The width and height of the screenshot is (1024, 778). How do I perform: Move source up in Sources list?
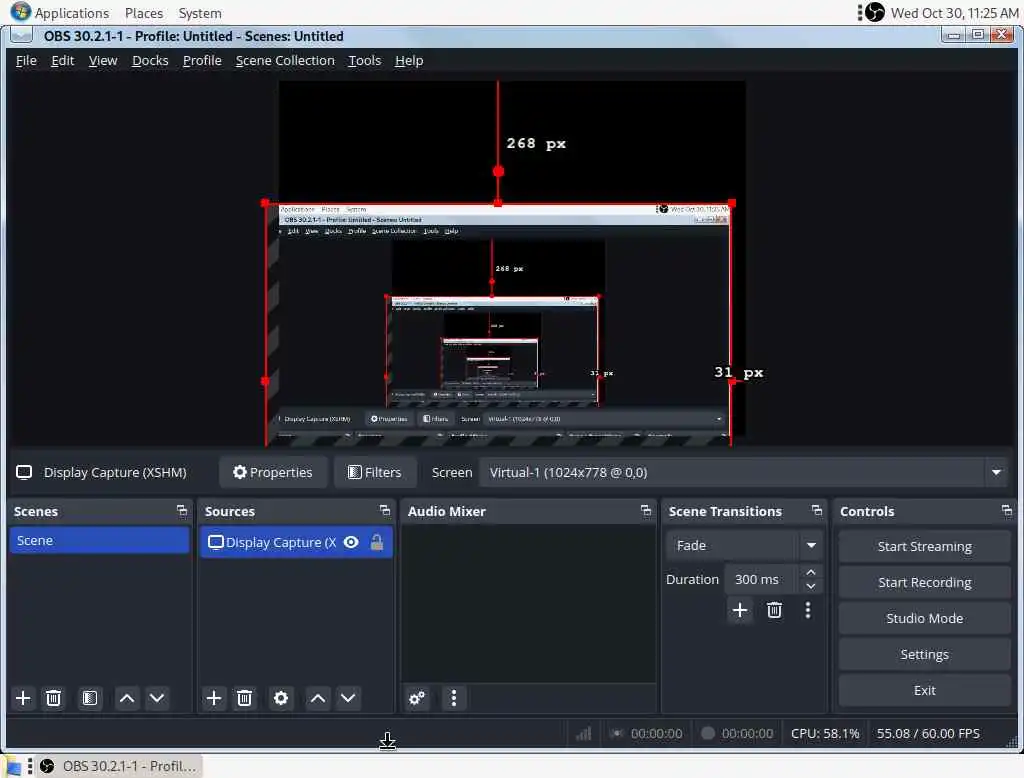pos(318,698)
